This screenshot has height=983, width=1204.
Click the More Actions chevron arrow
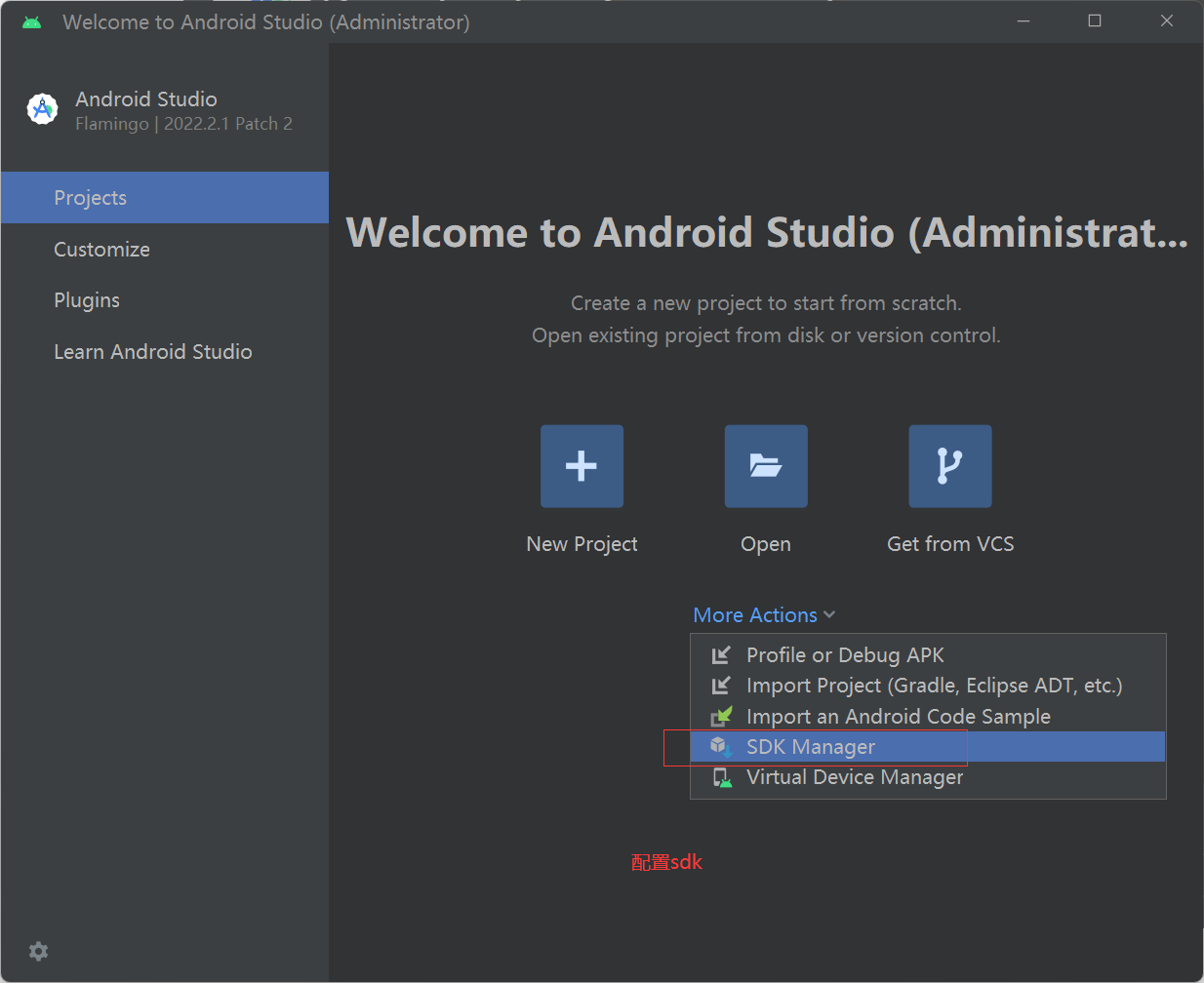829,615
